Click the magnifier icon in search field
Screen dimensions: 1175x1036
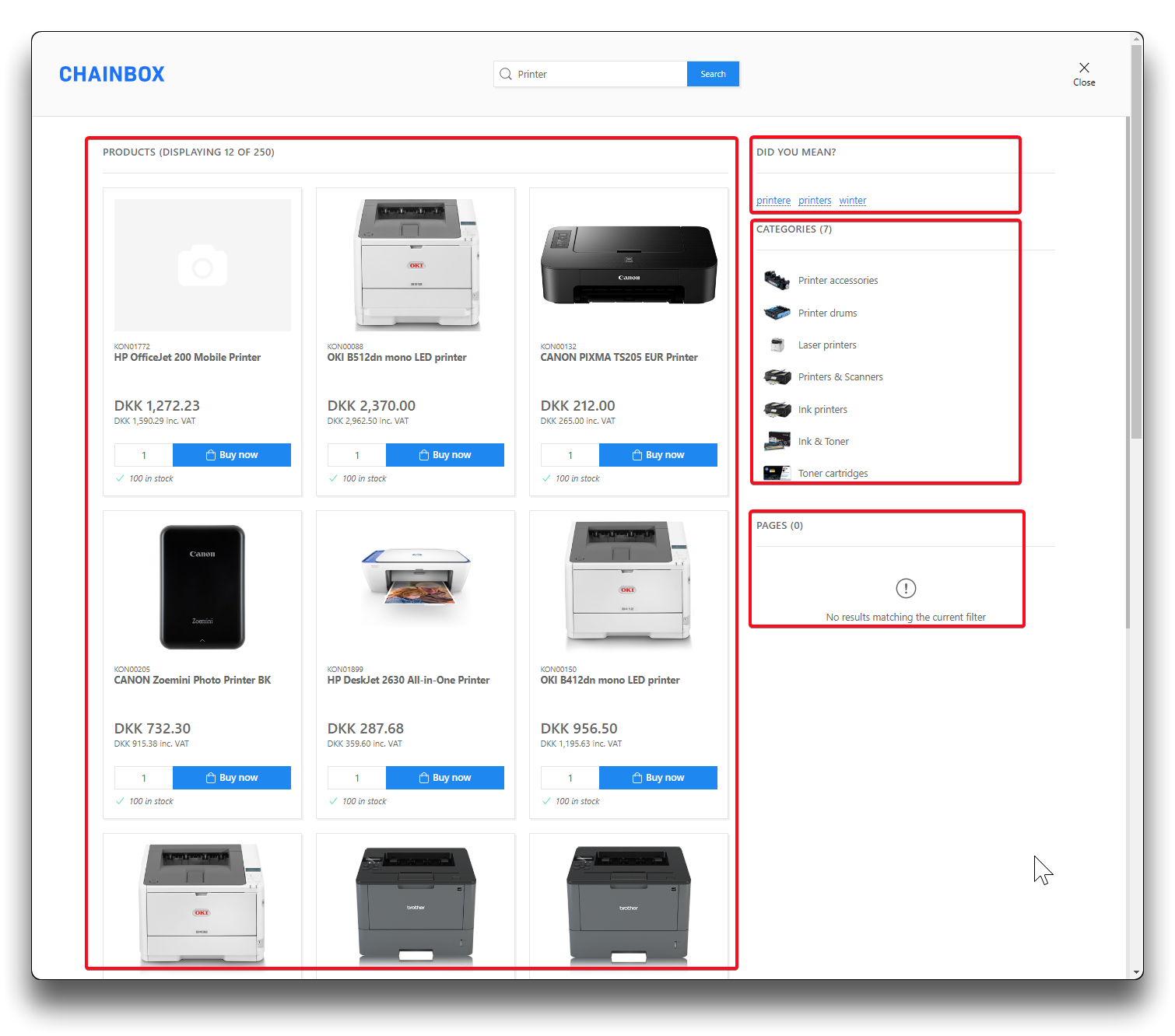506,74
